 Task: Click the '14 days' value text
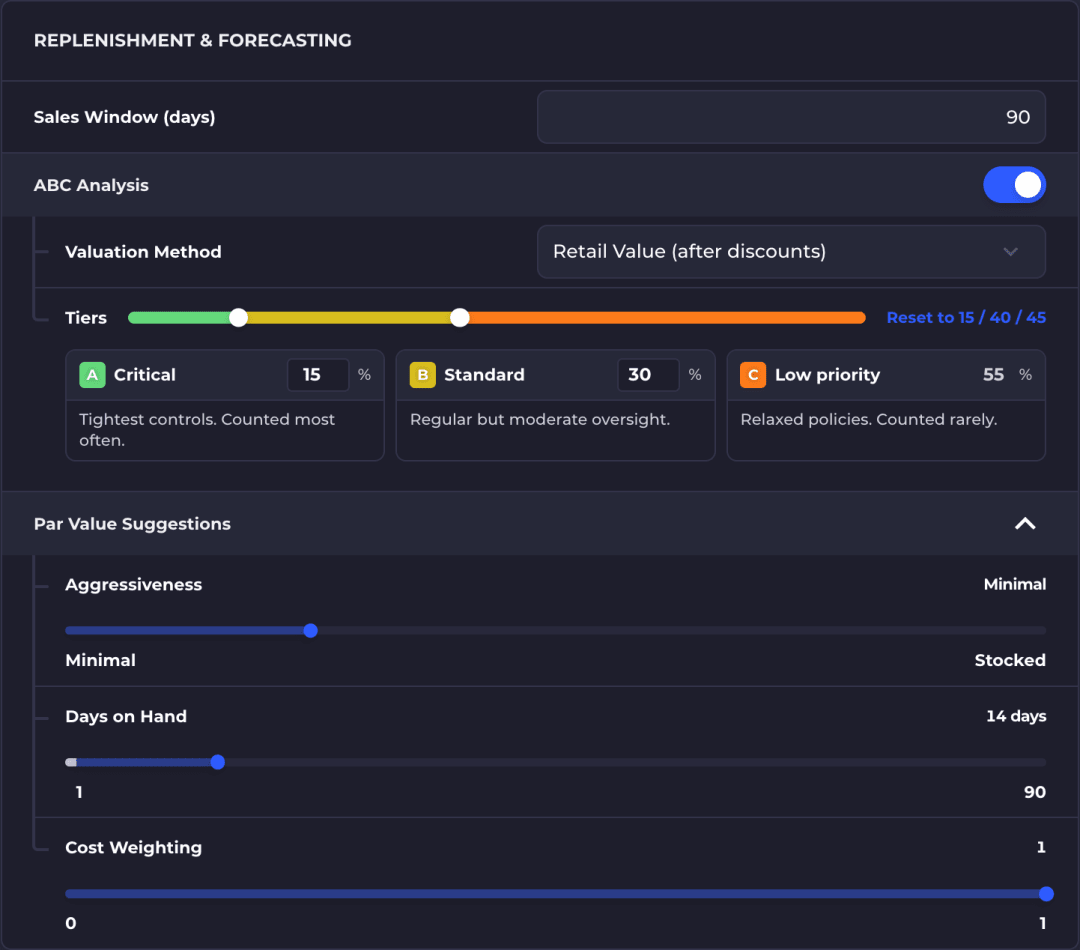pos(1016,716)
